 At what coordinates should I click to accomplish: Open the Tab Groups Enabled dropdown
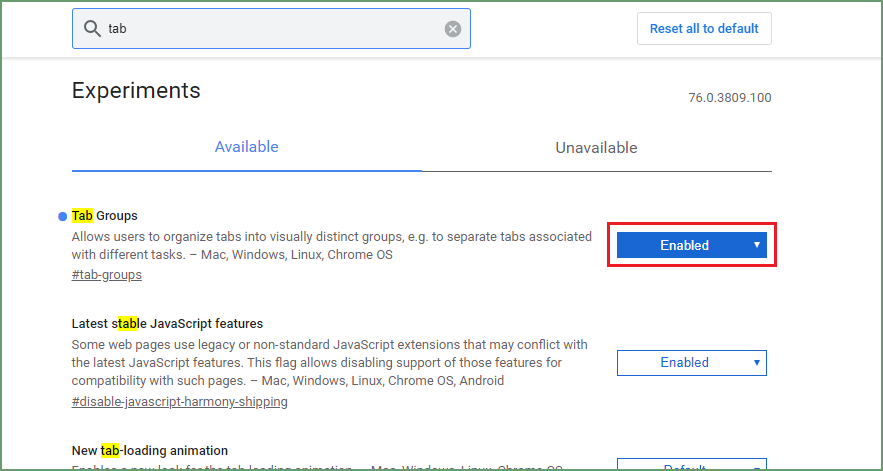click(x=691, y=245)
